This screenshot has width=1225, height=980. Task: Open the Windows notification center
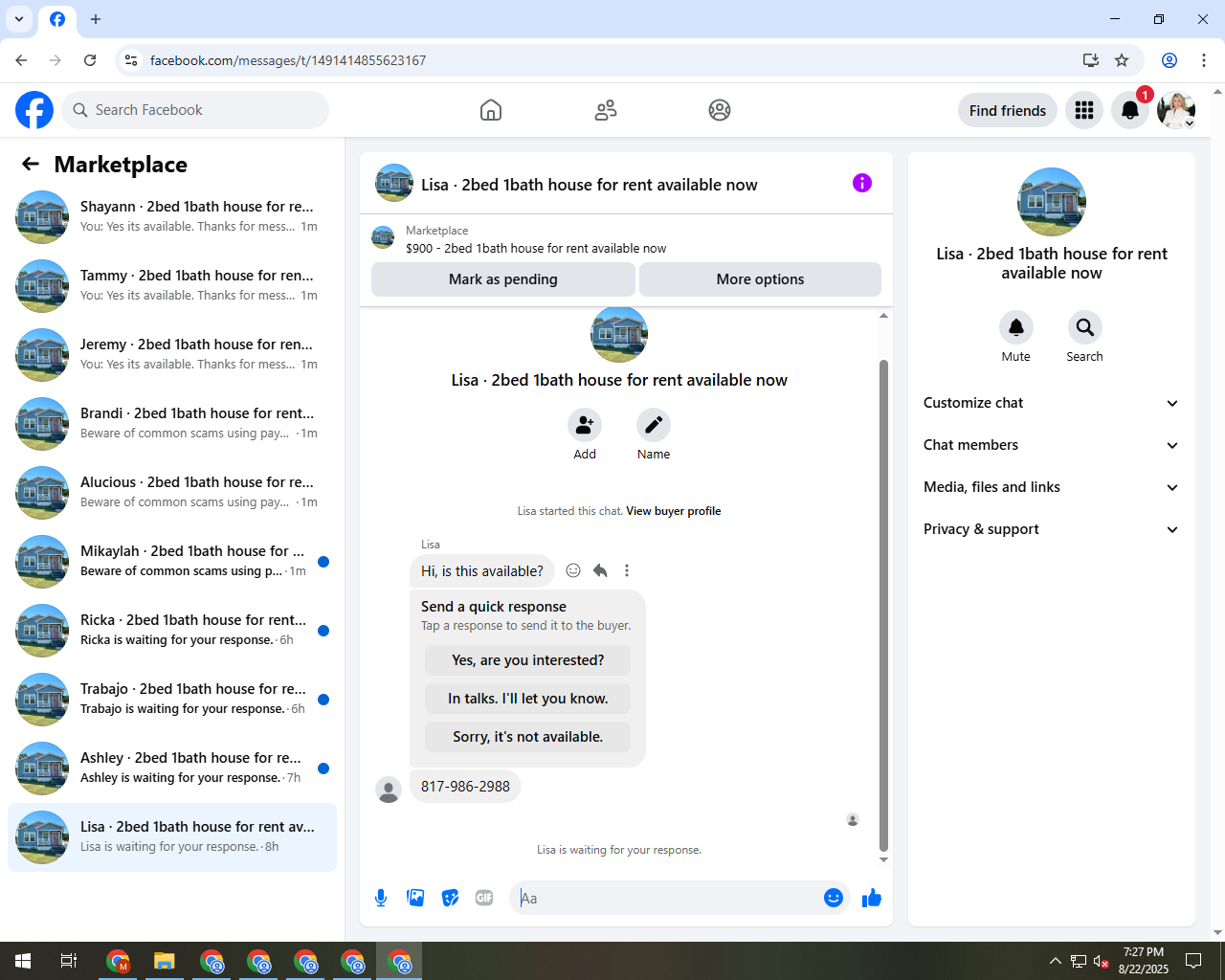tap(1193, 961)
